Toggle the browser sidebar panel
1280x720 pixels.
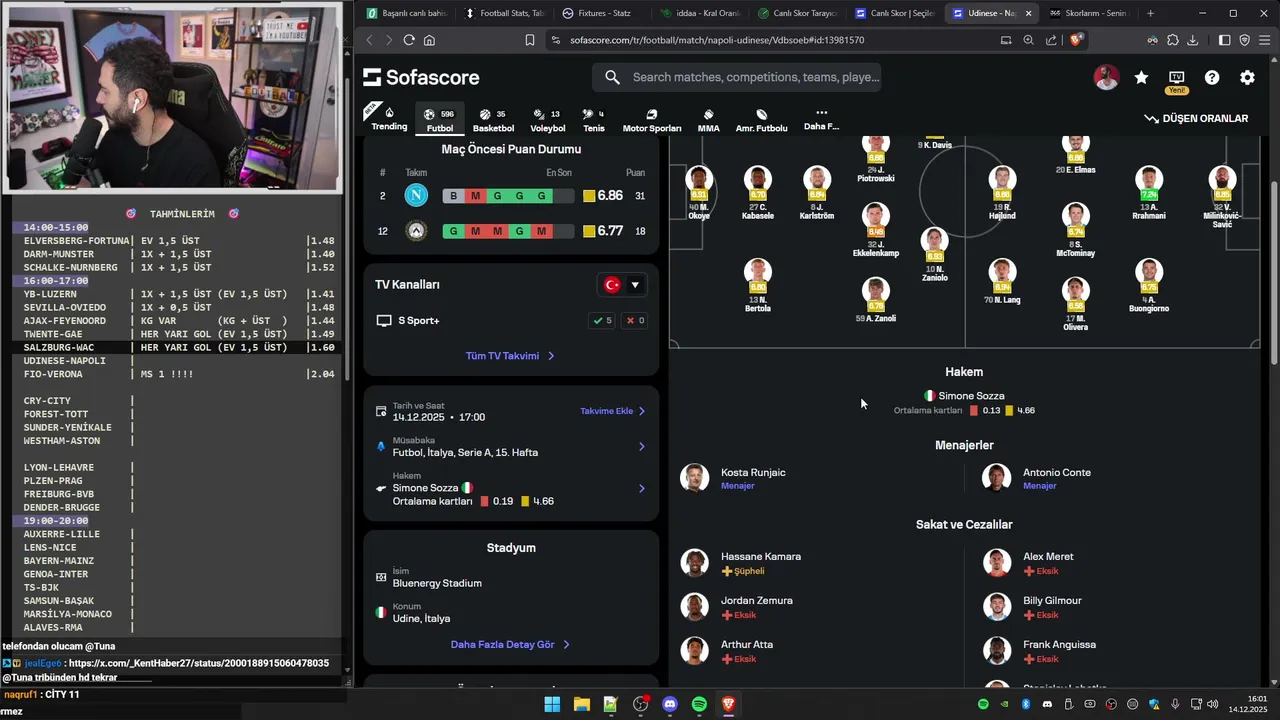[x=1225, y=40]
